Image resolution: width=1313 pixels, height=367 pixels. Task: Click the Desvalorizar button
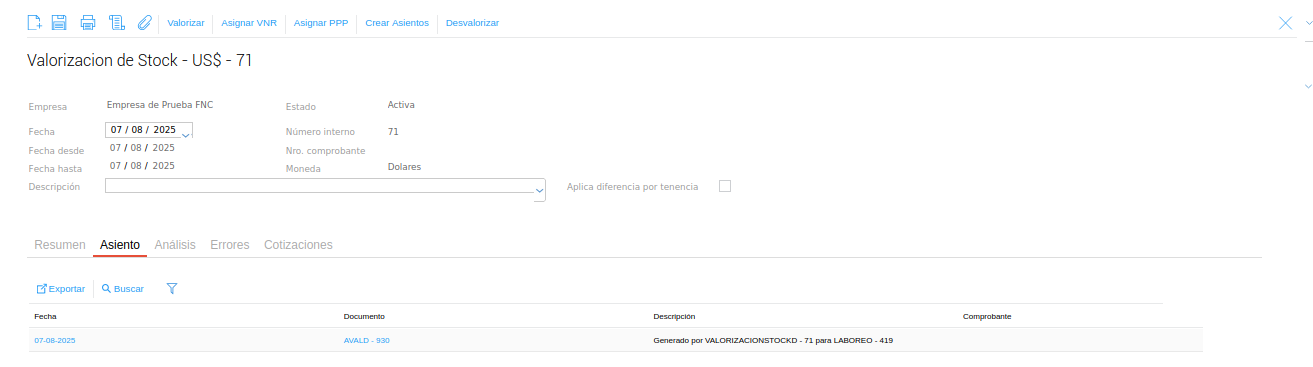pyautogui.click(x=472, y=22)
